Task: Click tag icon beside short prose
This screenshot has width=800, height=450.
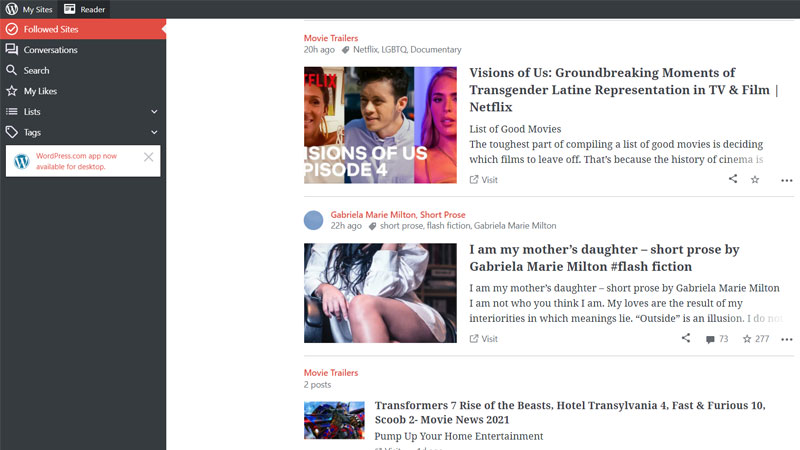Action: point(372,226)
